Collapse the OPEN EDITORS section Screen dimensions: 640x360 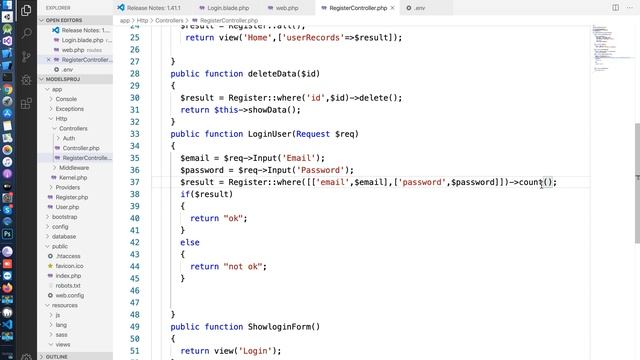coord(76,20)
